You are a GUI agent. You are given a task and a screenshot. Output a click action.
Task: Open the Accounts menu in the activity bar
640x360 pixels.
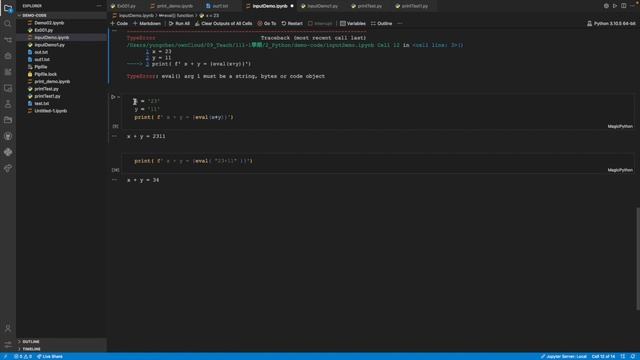tap(8, 328)
